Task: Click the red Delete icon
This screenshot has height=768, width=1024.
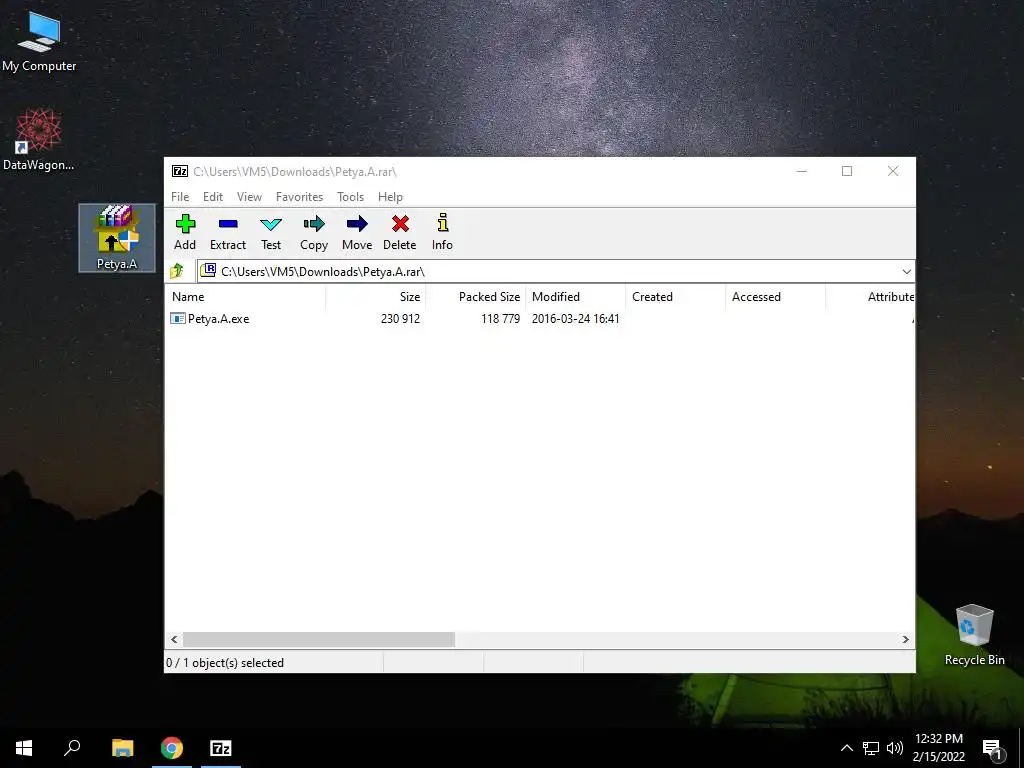Action: click(x=400, y=224)
